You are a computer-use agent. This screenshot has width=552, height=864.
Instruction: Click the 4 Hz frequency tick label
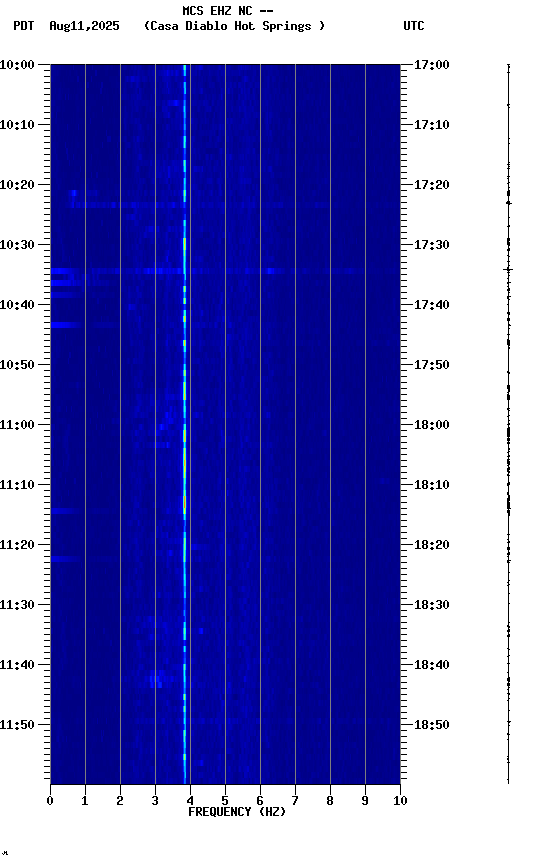[x=190, y=801]
